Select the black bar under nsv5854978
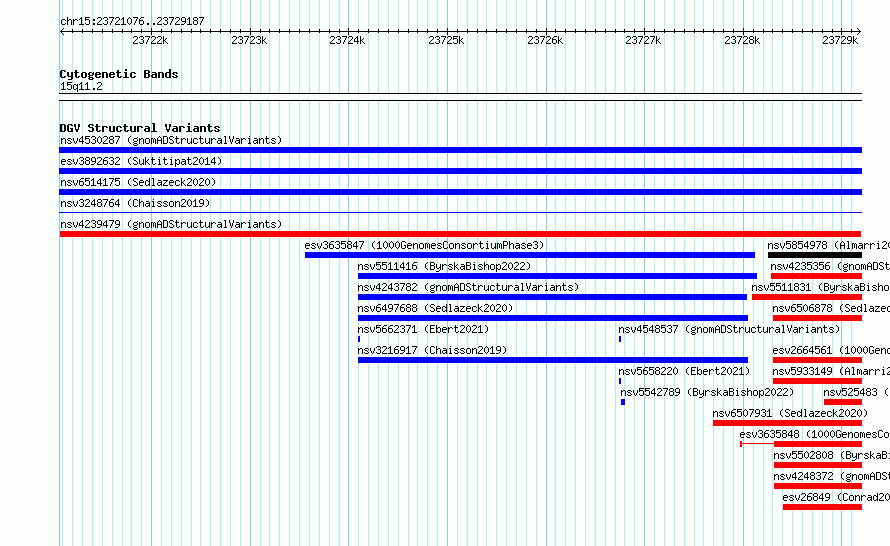 pyautogui.click(x=815, y=255)
